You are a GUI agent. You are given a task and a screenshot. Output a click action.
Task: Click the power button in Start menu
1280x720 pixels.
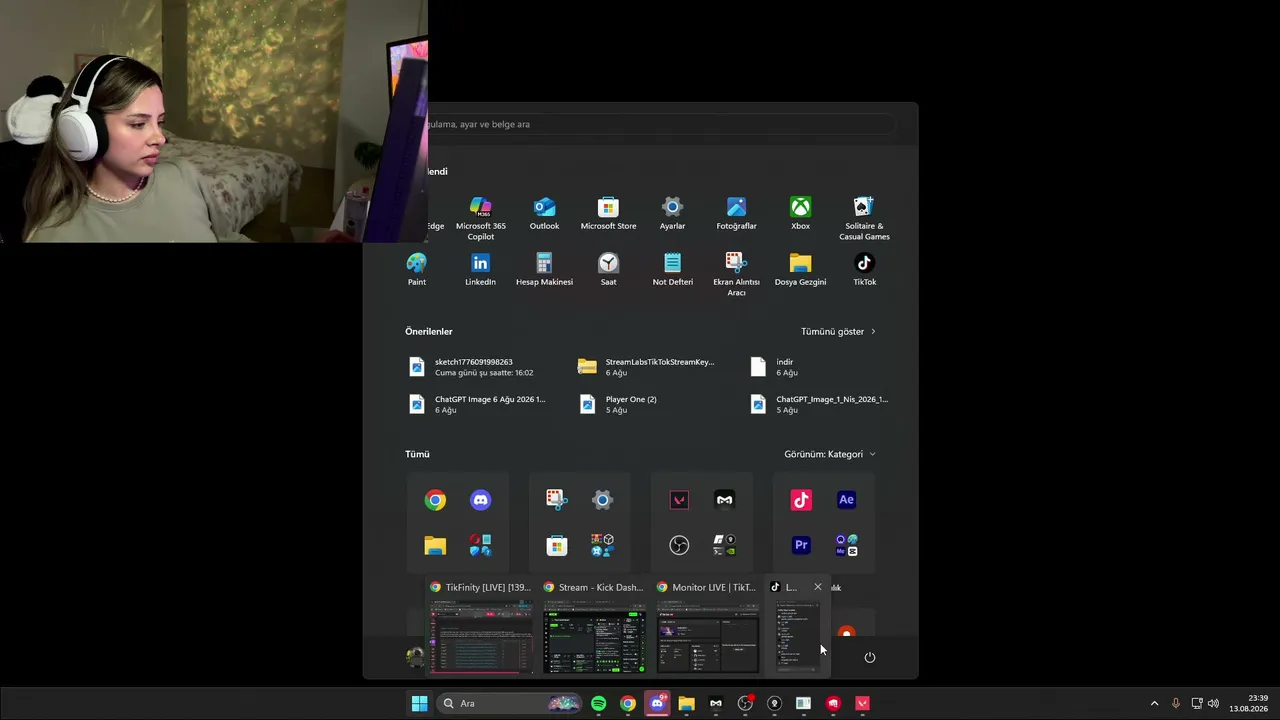click(x=869, y=657)
